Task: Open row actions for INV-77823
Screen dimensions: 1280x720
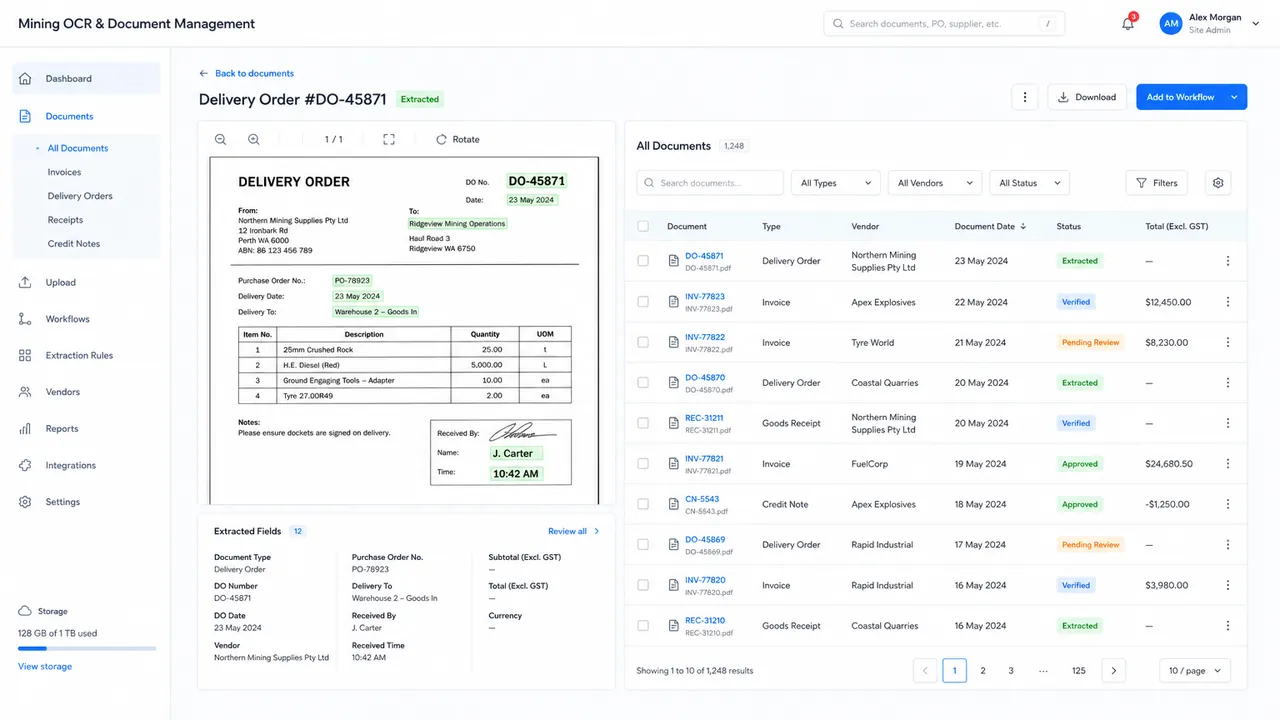Action: click(1228, 302)
